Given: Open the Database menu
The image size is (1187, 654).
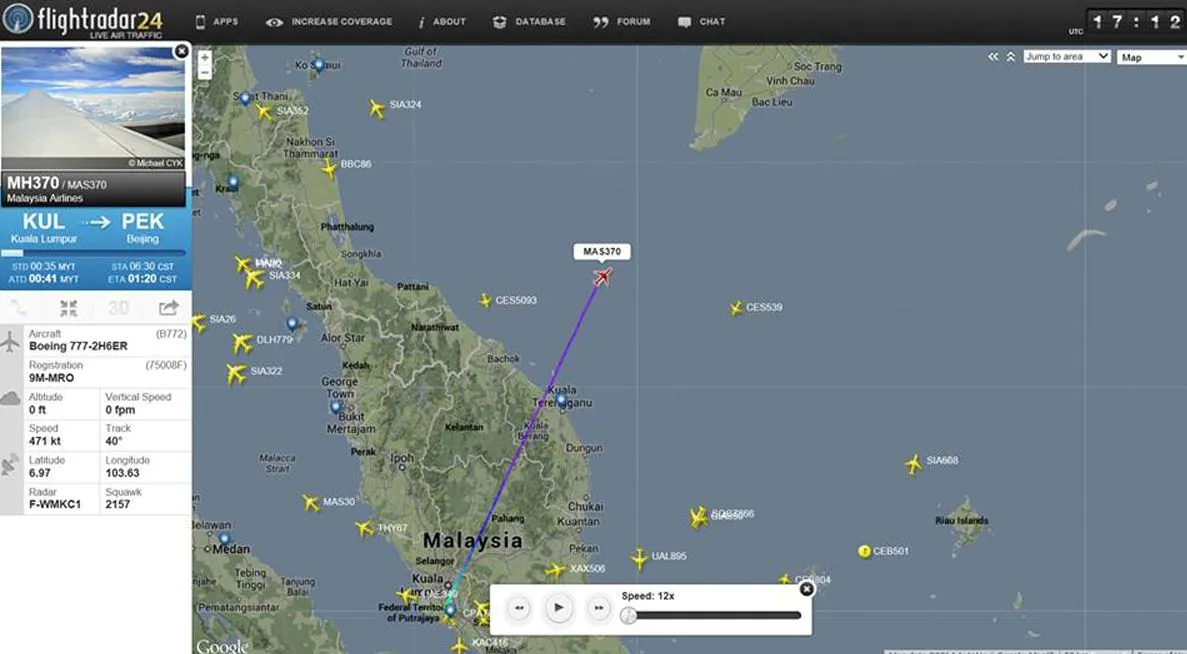Looking at the screenshot, I should tap(530, 22).
